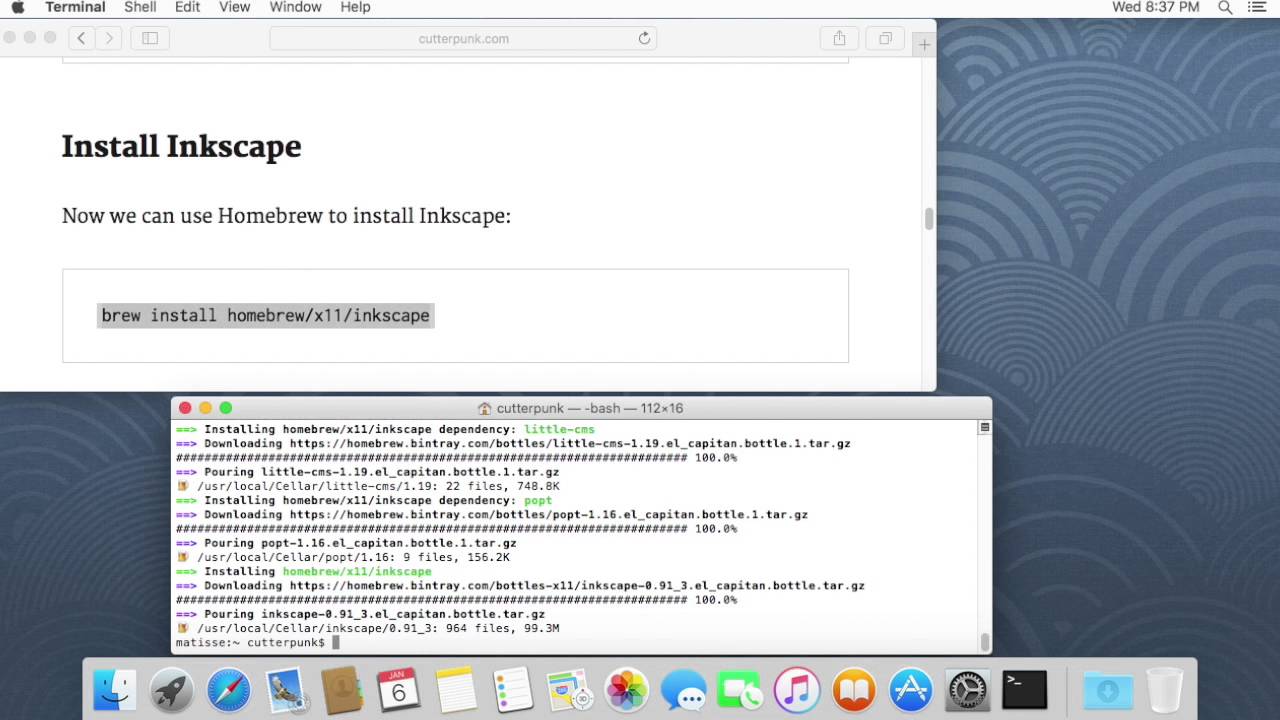Open Contacts book icon in Dock
1280x720 pixels.
(342, 690)
